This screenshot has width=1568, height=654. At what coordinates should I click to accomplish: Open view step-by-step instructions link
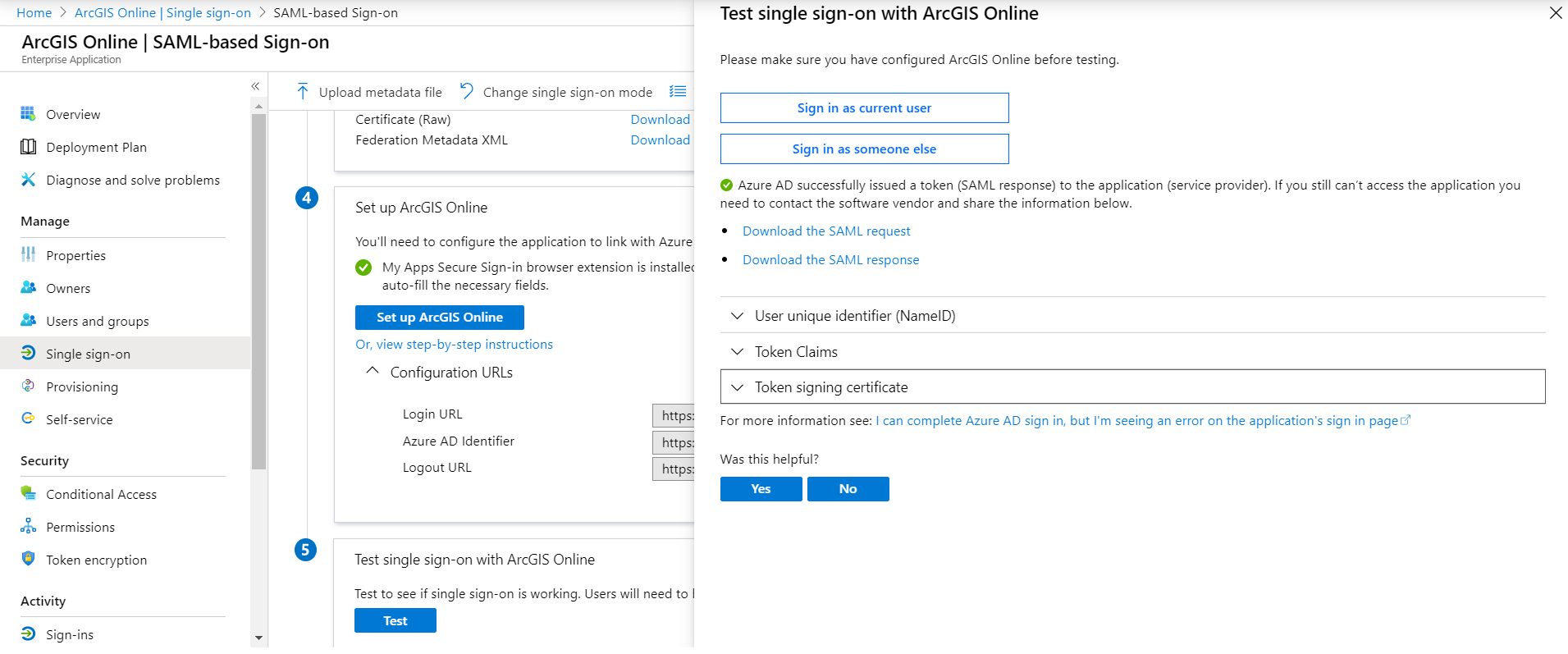pos(454,344)
